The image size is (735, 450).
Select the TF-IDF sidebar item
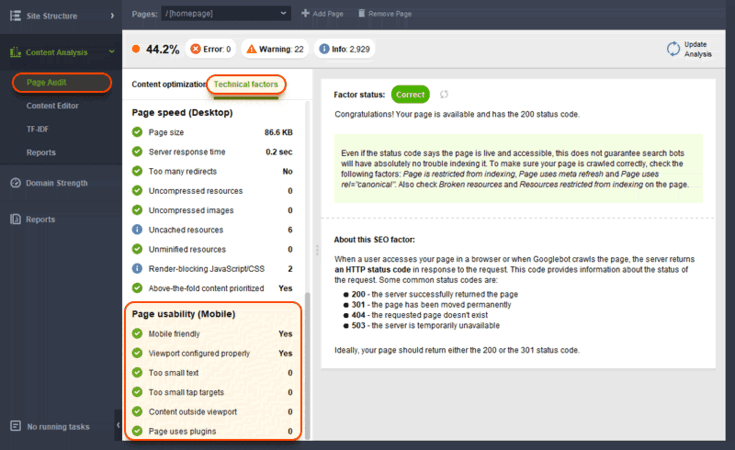(x=40, y=129)
